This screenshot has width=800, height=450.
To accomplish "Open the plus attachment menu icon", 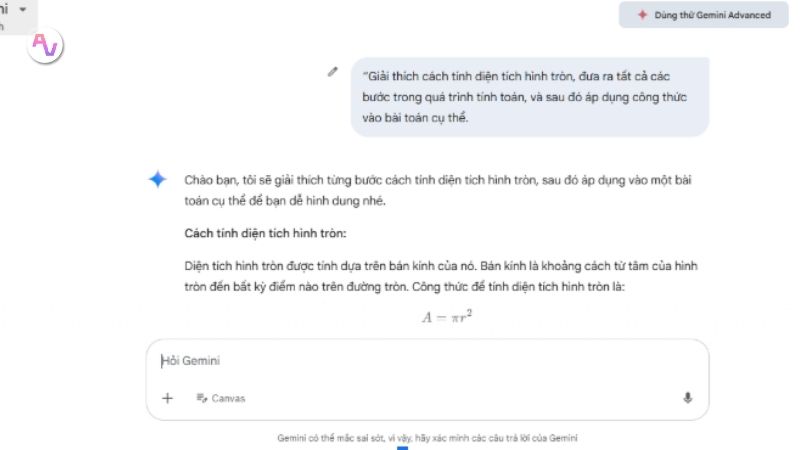I will pos(167,398).
